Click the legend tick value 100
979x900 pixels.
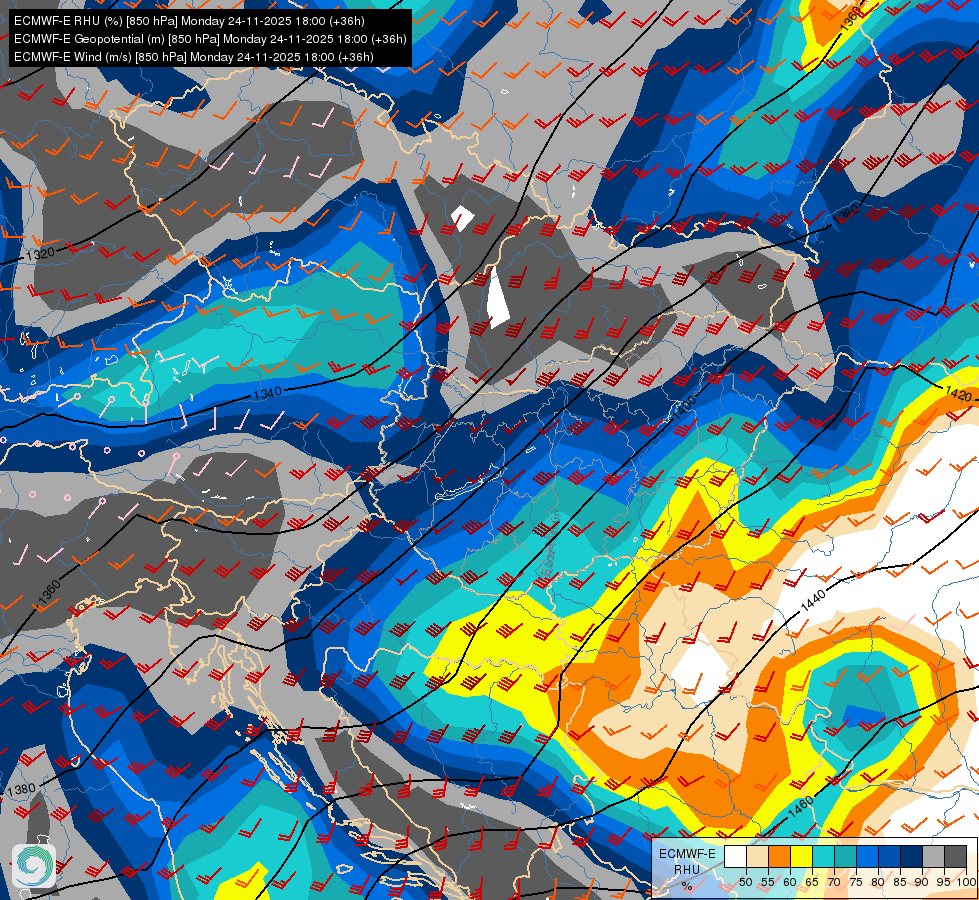[965, 883]
